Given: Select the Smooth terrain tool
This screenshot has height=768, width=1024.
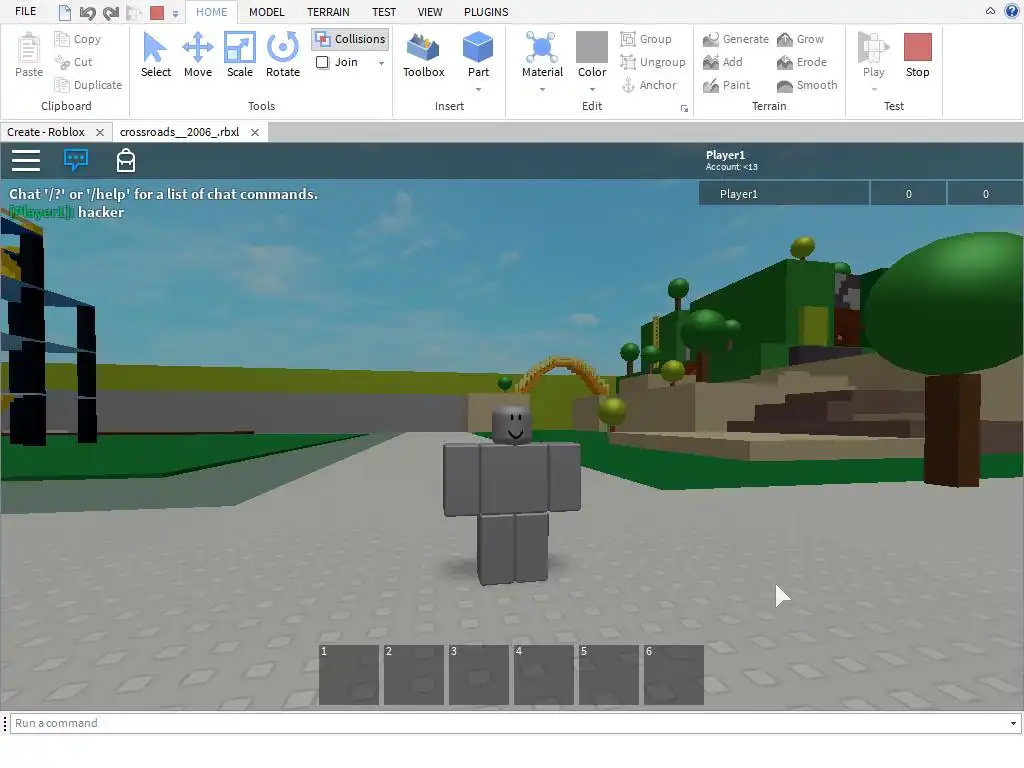Looking at the screenshot, I should pyautogui.click(x=807, y=85).
